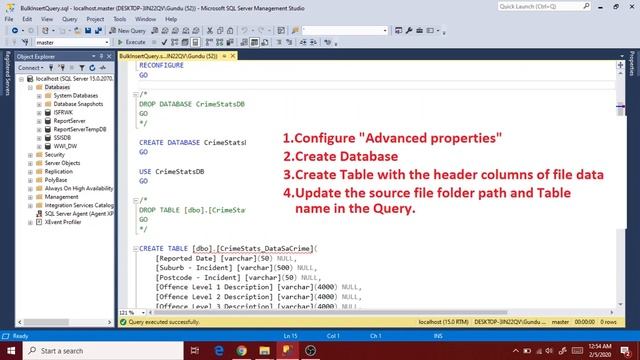Refresh Object Explorer with the refresh icon

pos(92,68)
